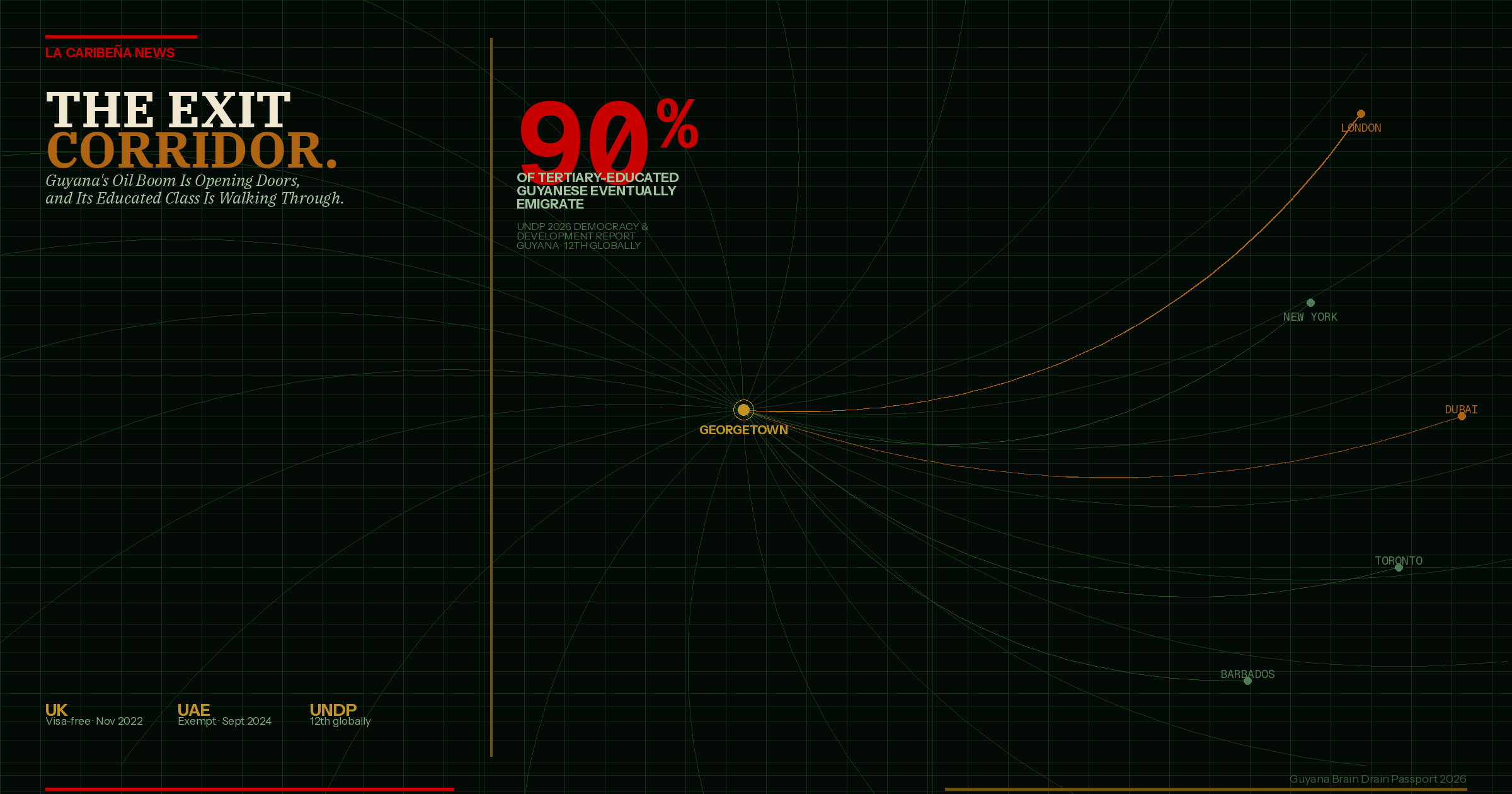
Task: Select the Barbados destination dot
Action: (1247, 681)
